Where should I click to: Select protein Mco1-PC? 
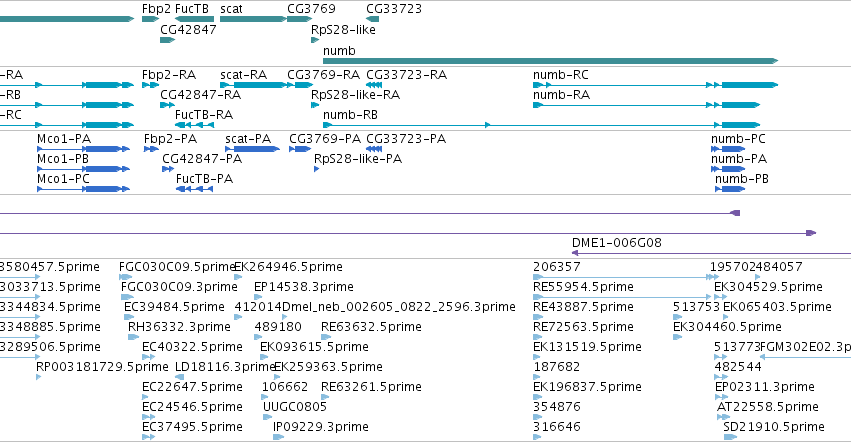click(x=83, y=189)
